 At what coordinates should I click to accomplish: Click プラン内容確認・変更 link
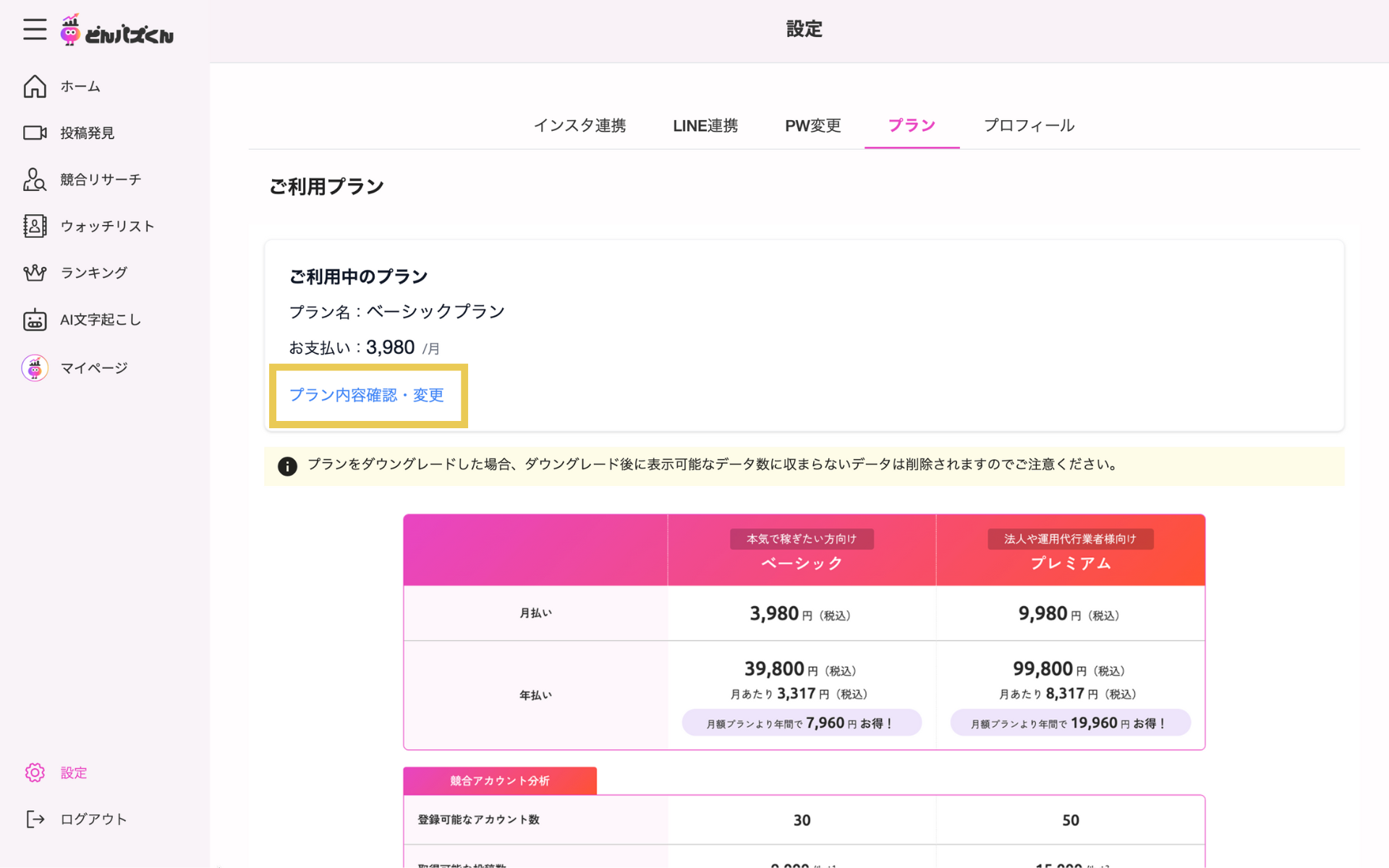367,395
